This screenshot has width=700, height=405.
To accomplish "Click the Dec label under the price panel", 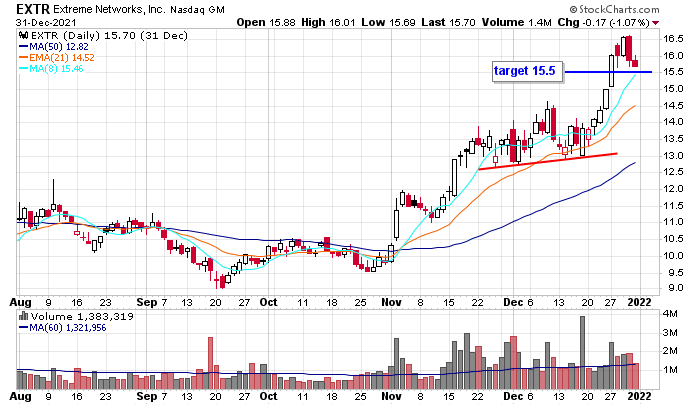I will (513, 302).
